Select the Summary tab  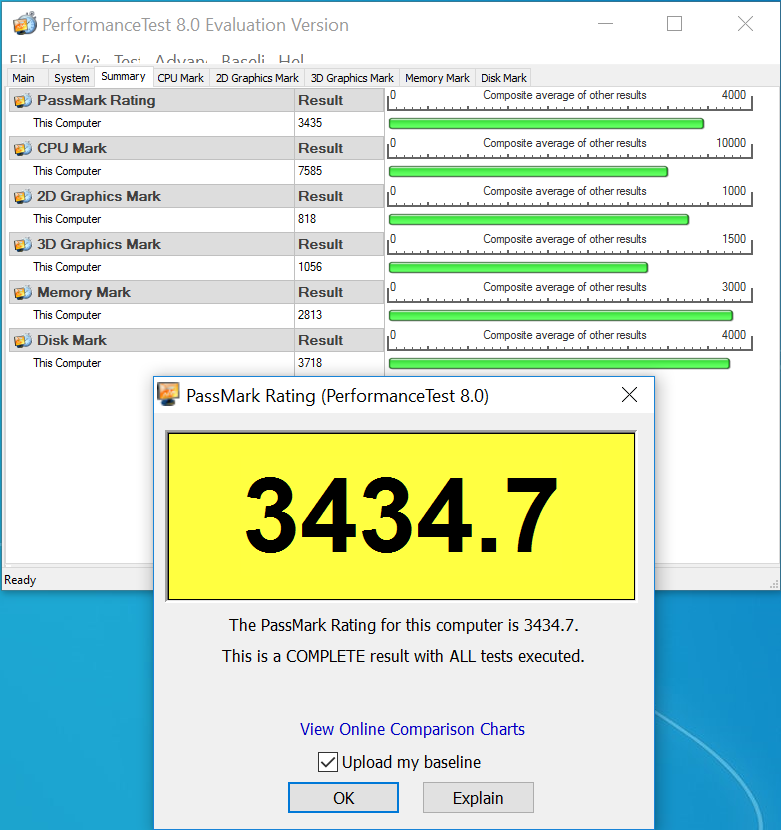click(x=123, y=76)
